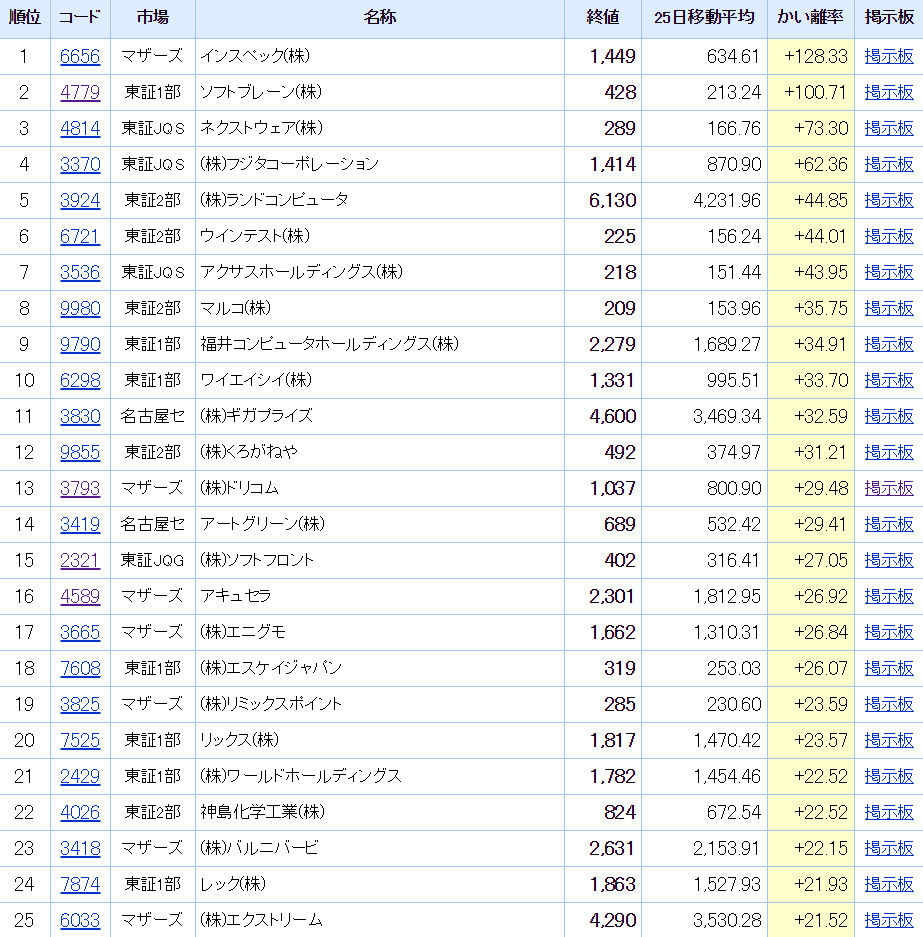Open stock code 9980 for マルコ(株)
The width and height of the screenshot is (923, 937).
pyautogui.click(x=80, y=308)
